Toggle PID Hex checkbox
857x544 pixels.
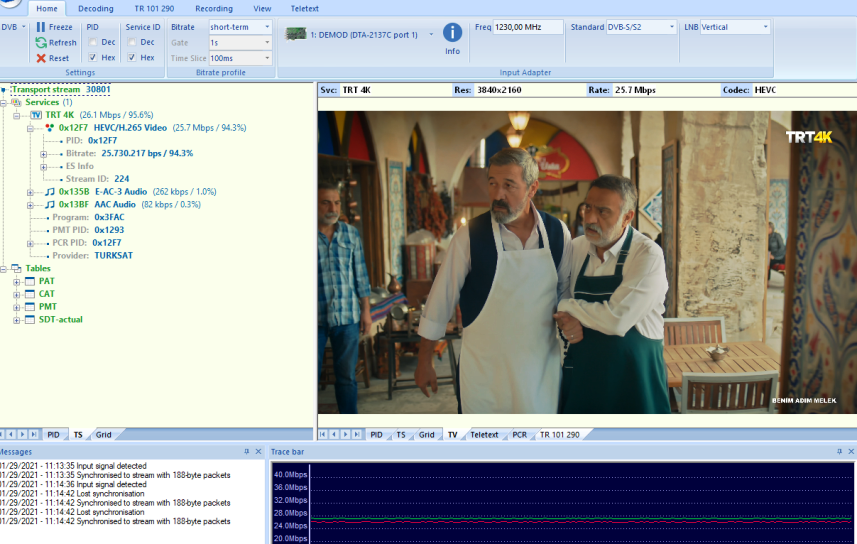coord(93,57)
